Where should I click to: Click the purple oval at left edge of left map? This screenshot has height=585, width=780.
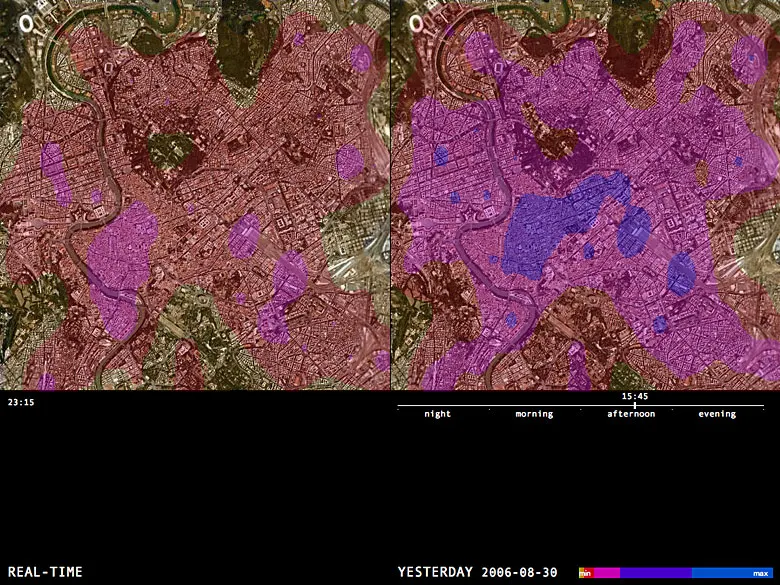[x=55, y=172]
